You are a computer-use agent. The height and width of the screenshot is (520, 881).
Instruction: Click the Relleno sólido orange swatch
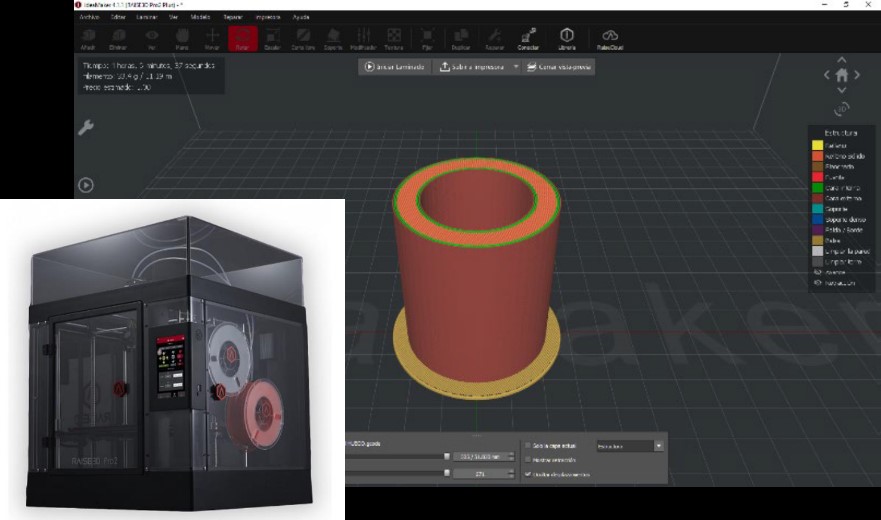818,156
